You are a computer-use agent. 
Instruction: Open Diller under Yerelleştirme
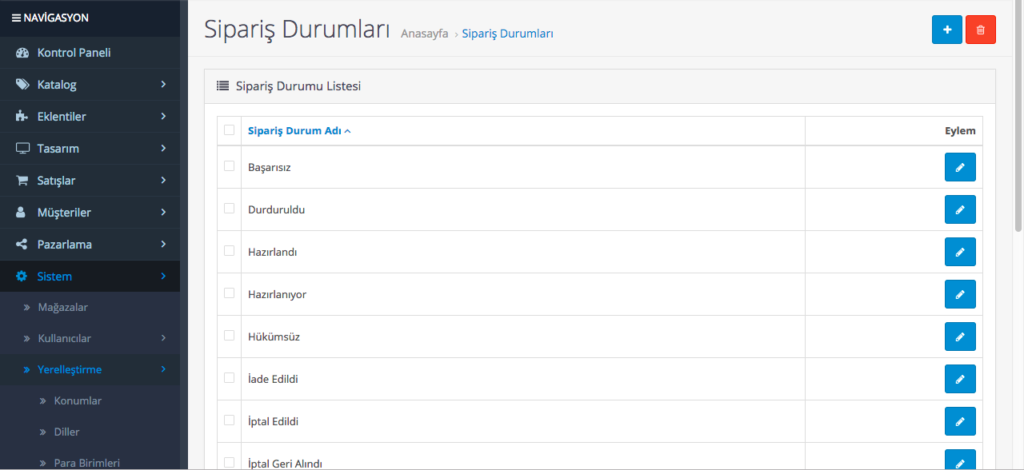[x=67, y=432]
